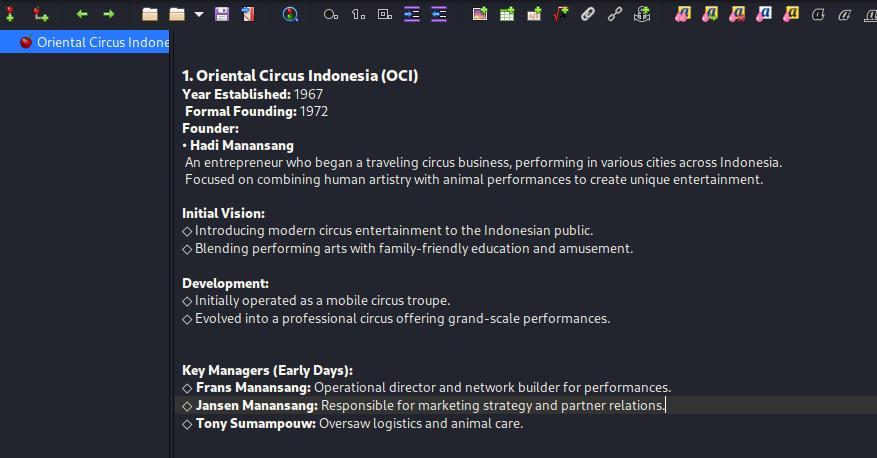Click 'Initially operated as a mobile circus troupe'
The image size is (877, 458).
coord(316,300)
